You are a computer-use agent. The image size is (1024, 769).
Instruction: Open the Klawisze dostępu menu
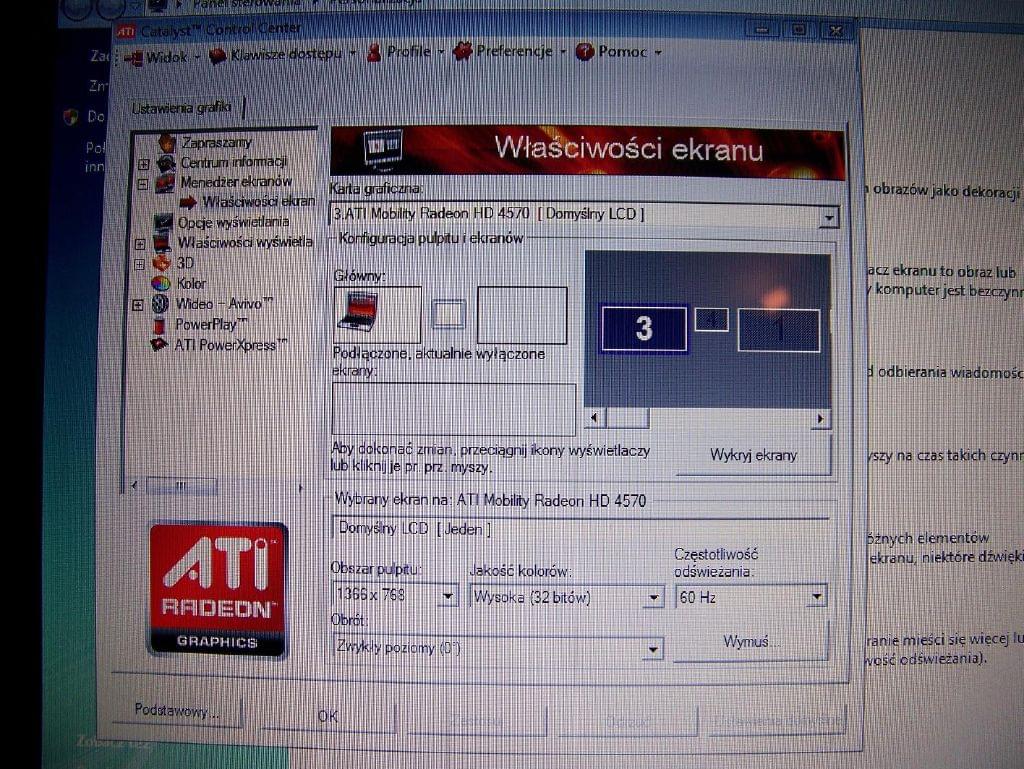tap(285, 54)
